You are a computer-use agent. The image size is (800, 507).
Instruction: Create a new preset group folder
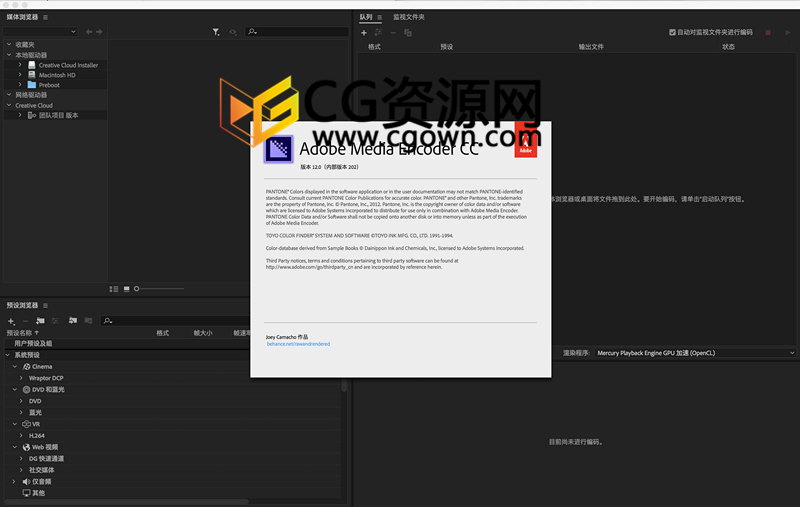coord(40,321)
